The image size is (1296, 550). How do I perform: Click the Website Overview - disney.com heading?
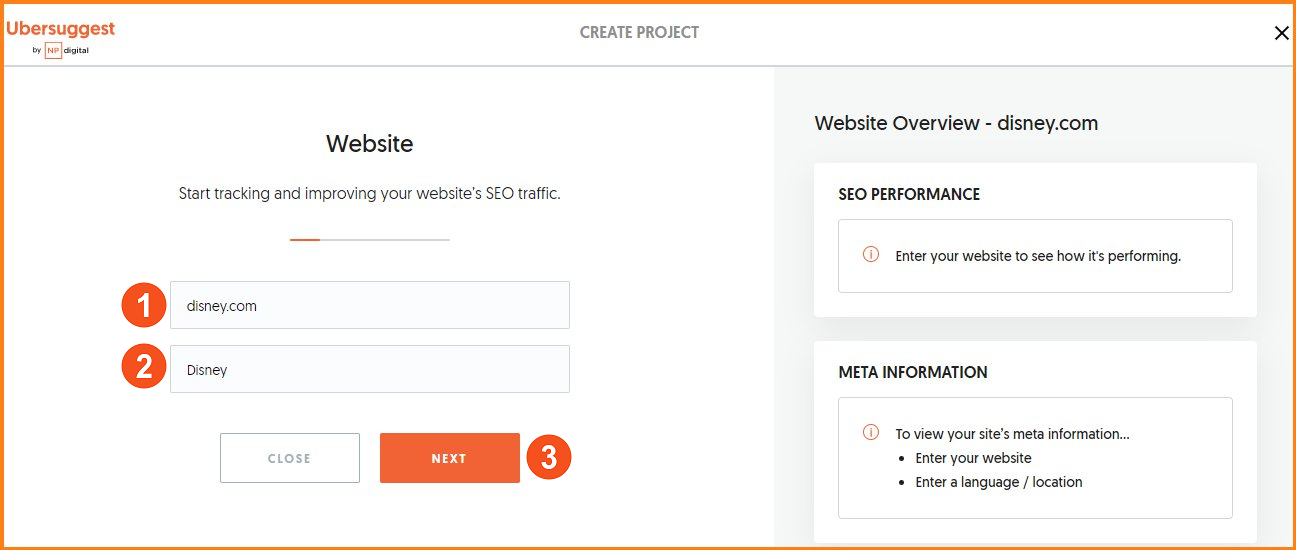click(956, 124)
